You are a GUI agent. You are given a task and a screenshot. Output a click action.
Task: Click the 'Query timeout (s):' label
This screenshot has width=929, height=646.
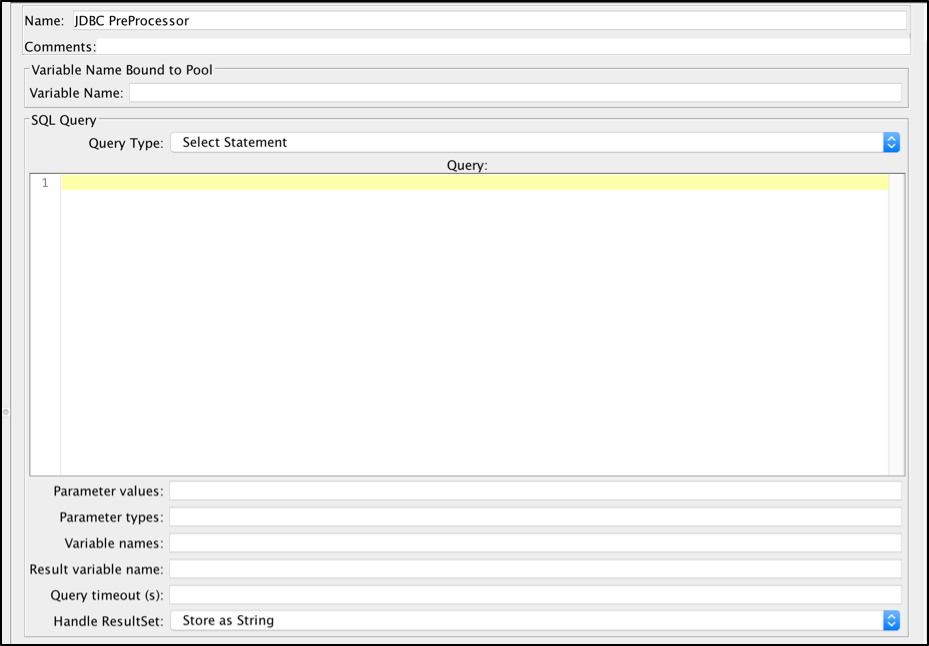107,596
